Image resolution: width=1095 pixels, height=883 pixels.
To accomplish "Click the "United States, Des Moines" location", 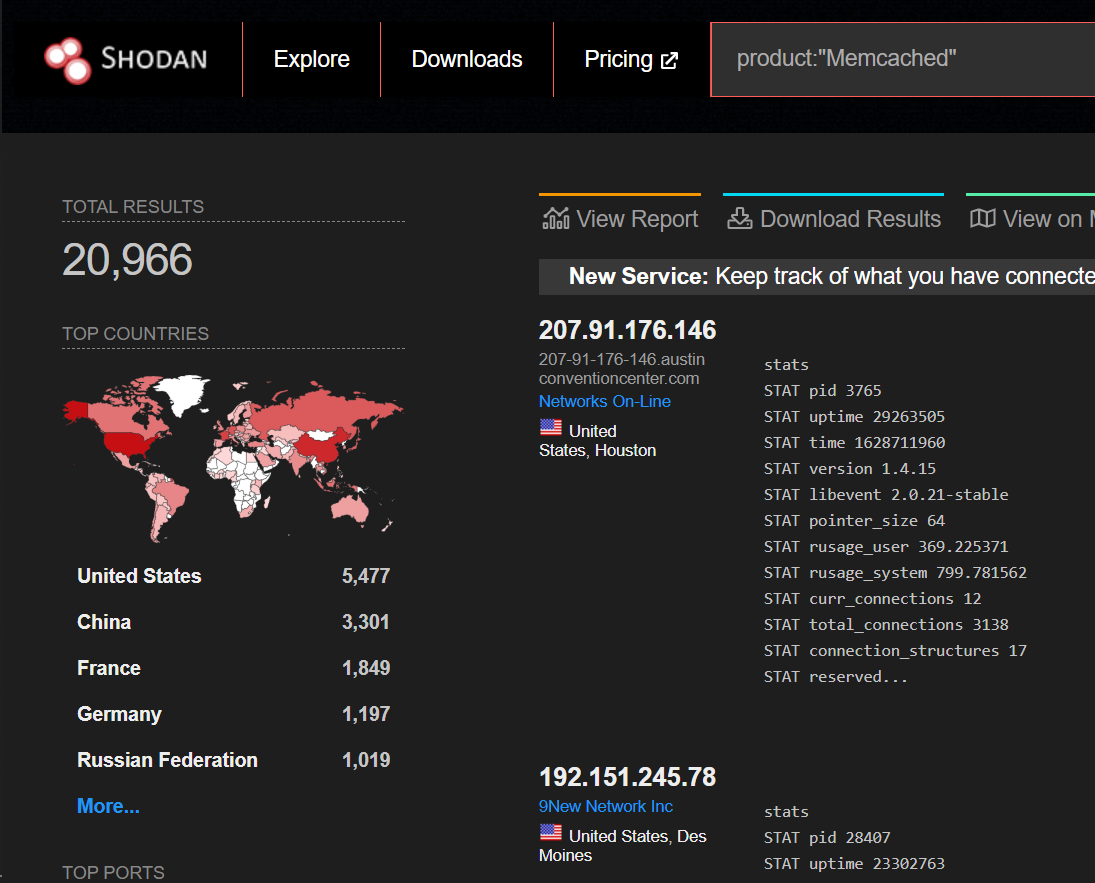I will [x=623, y=845].
